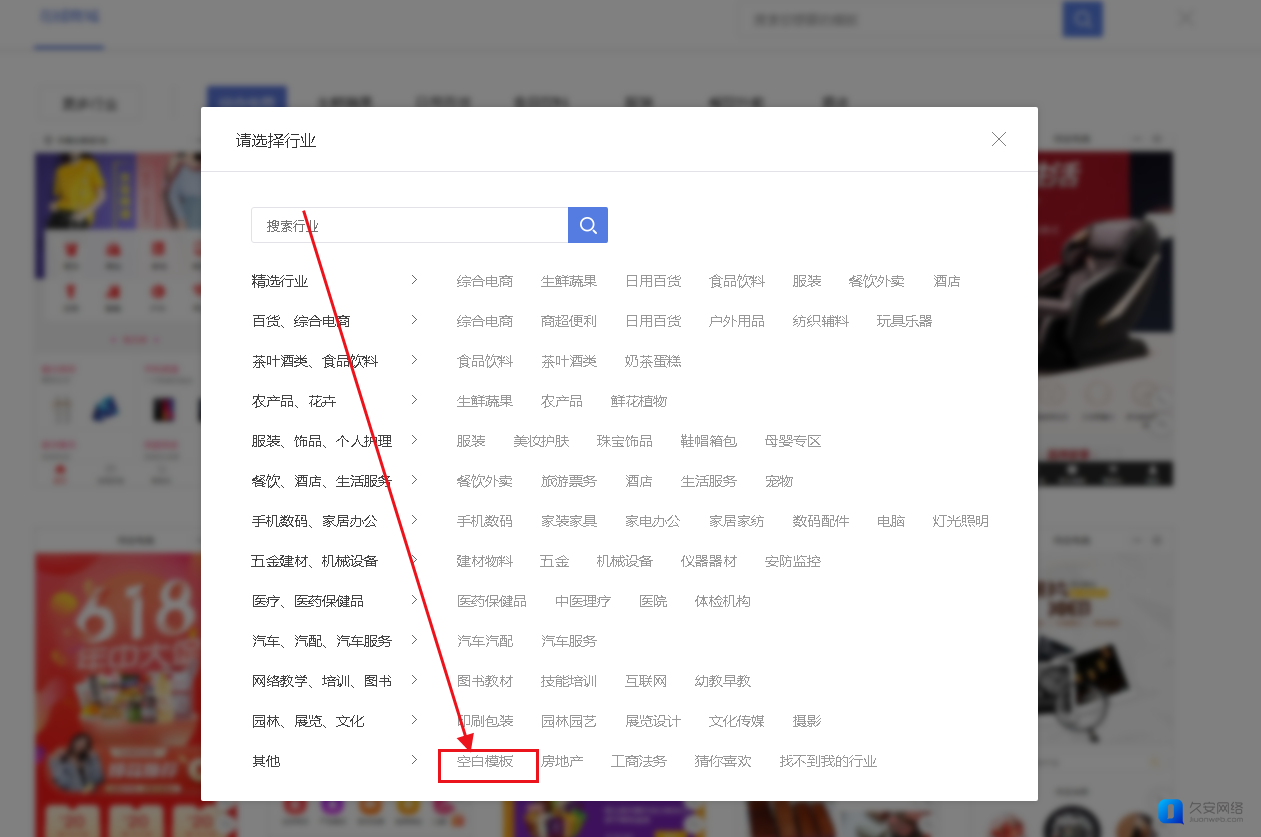Screen dimensions: 1261x837
Task: Expand the 农产品、花卉 category chevron
Action: click(414, 400)
